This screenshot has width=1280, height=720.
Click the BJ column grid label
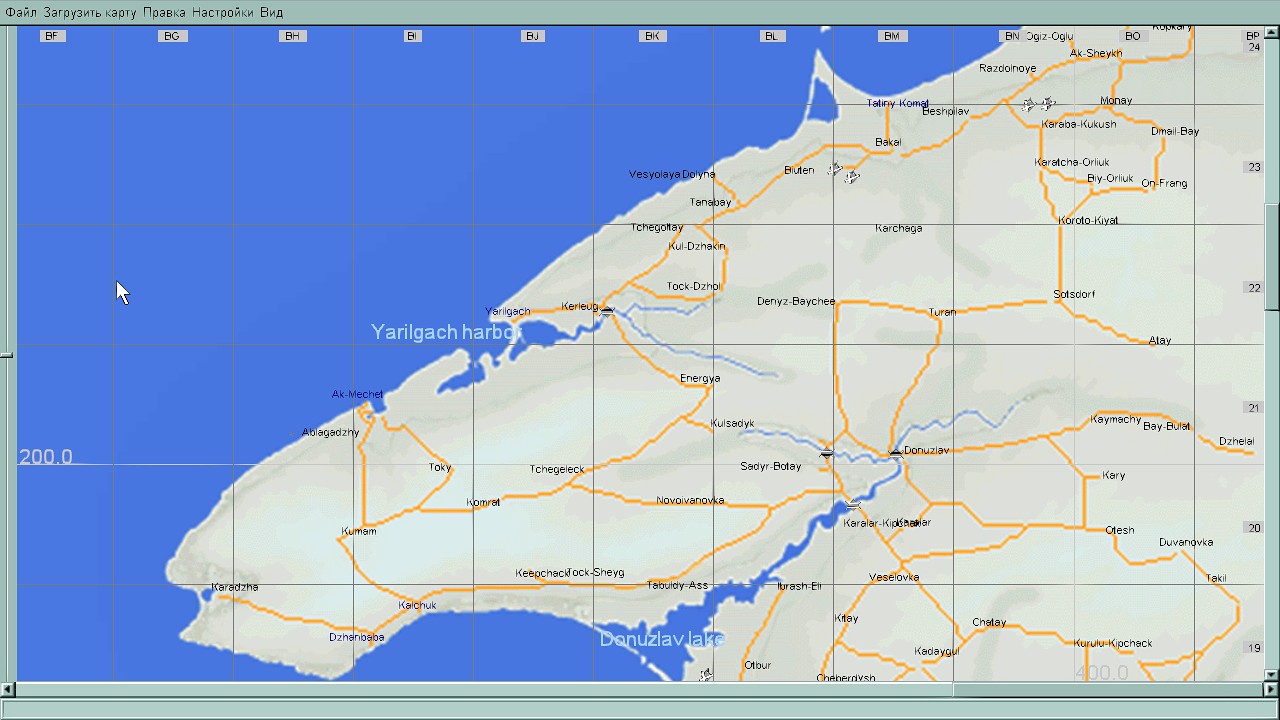[532, 36]
